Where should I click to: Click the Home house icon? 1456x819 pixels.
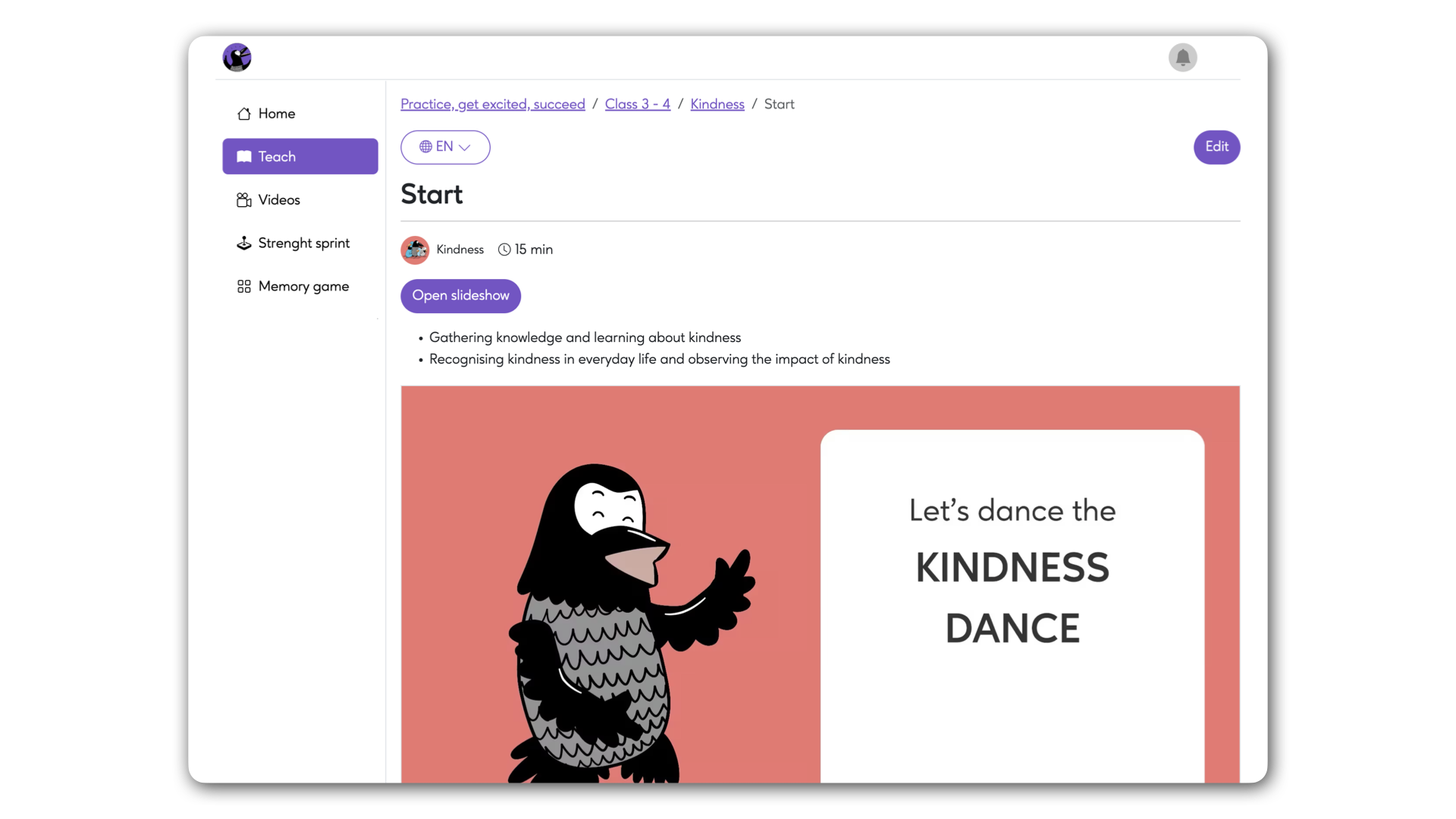(x=243, y=114)
